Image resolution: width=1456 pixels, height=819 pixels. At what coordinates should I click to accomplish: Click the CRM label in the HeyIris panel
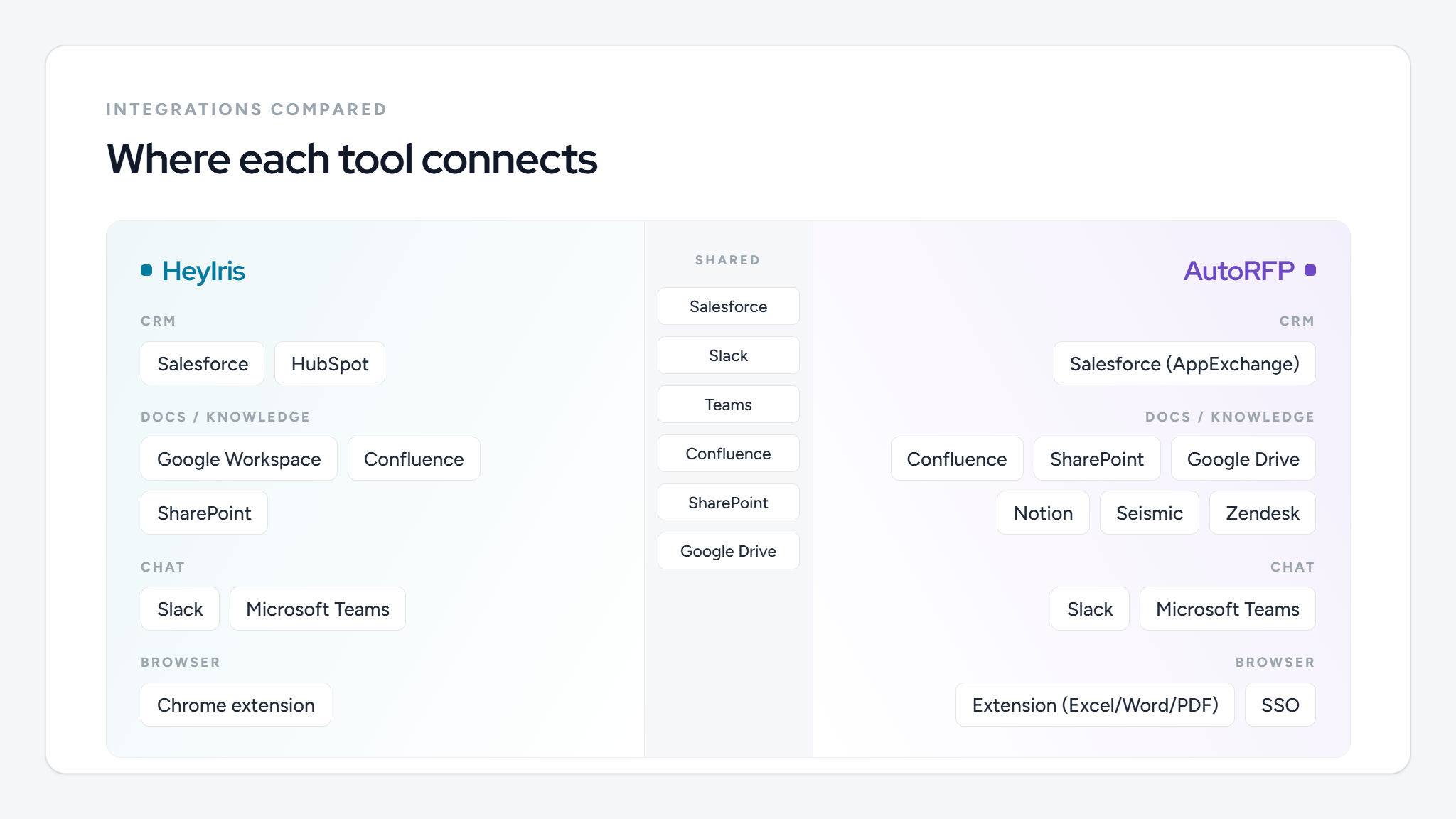(158, 321)
